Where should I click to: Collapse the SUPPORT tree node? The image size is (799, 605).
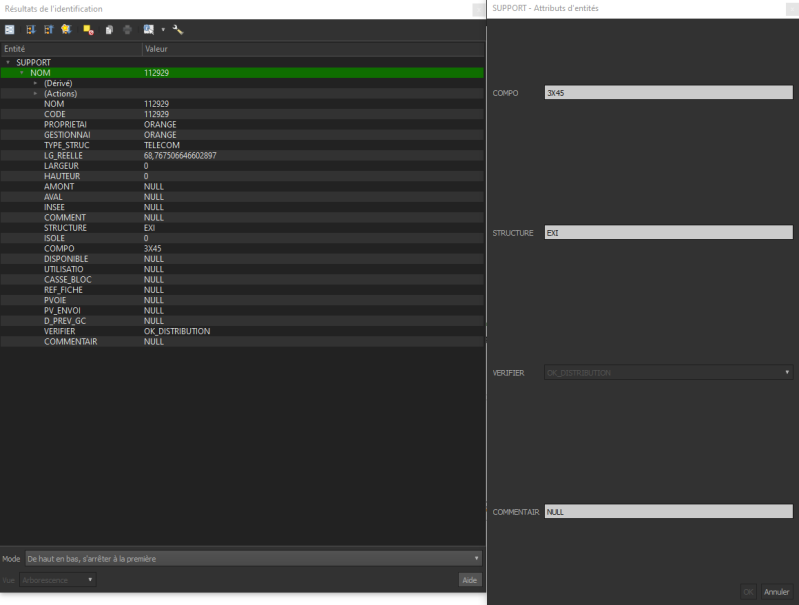(x=8, y=62)
